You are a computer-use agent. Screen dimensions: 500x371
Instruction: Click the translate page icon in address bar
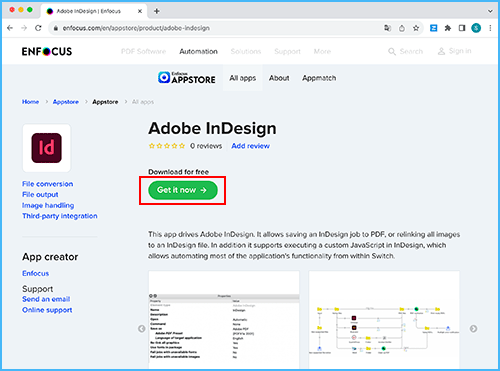[387, 28]
